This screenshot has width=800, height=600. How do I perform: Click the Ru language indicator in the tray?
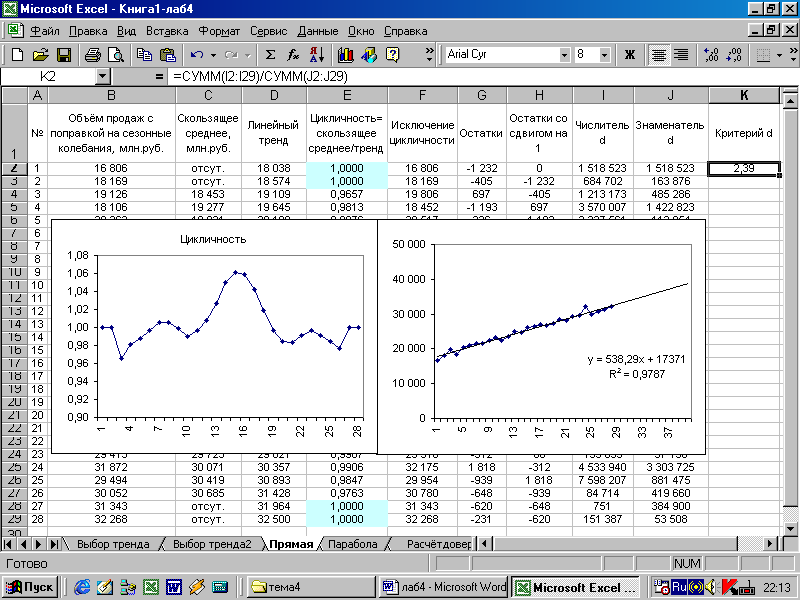(679, 587)
